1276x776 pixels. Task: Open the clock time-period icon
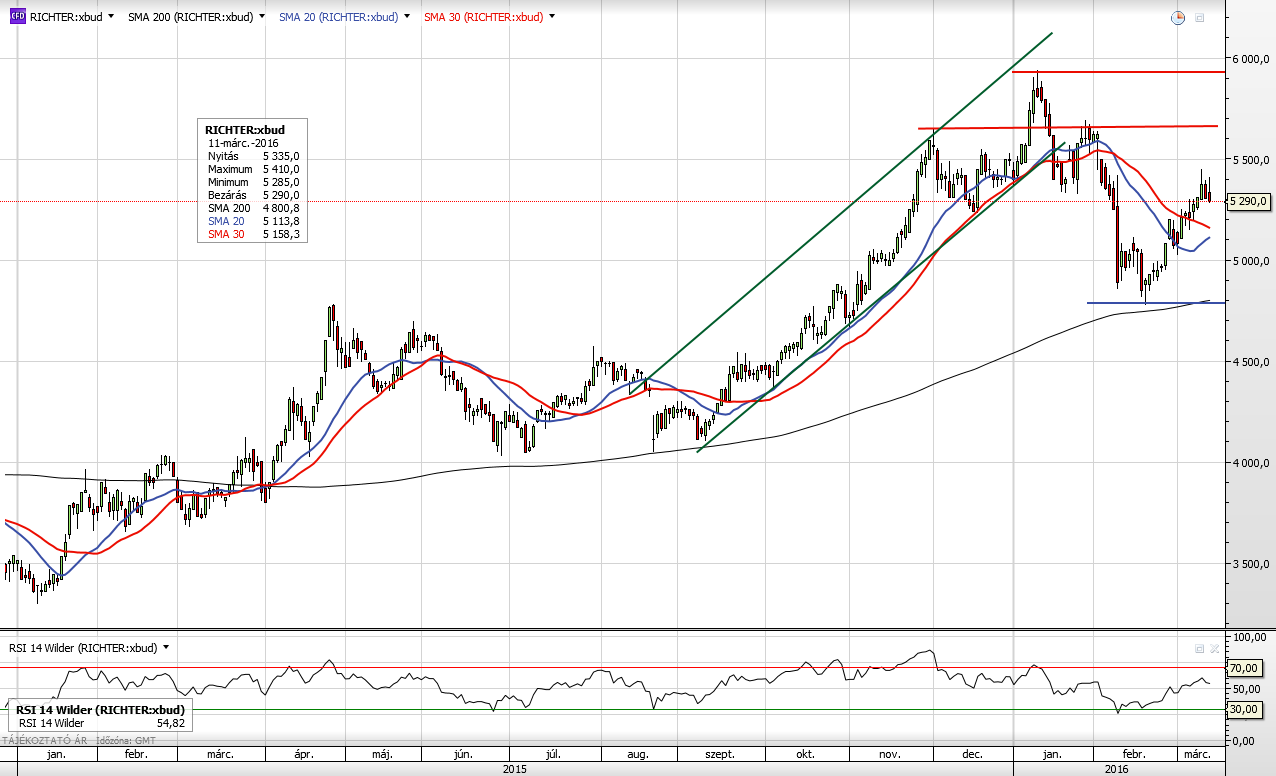tap(1178, 18)
